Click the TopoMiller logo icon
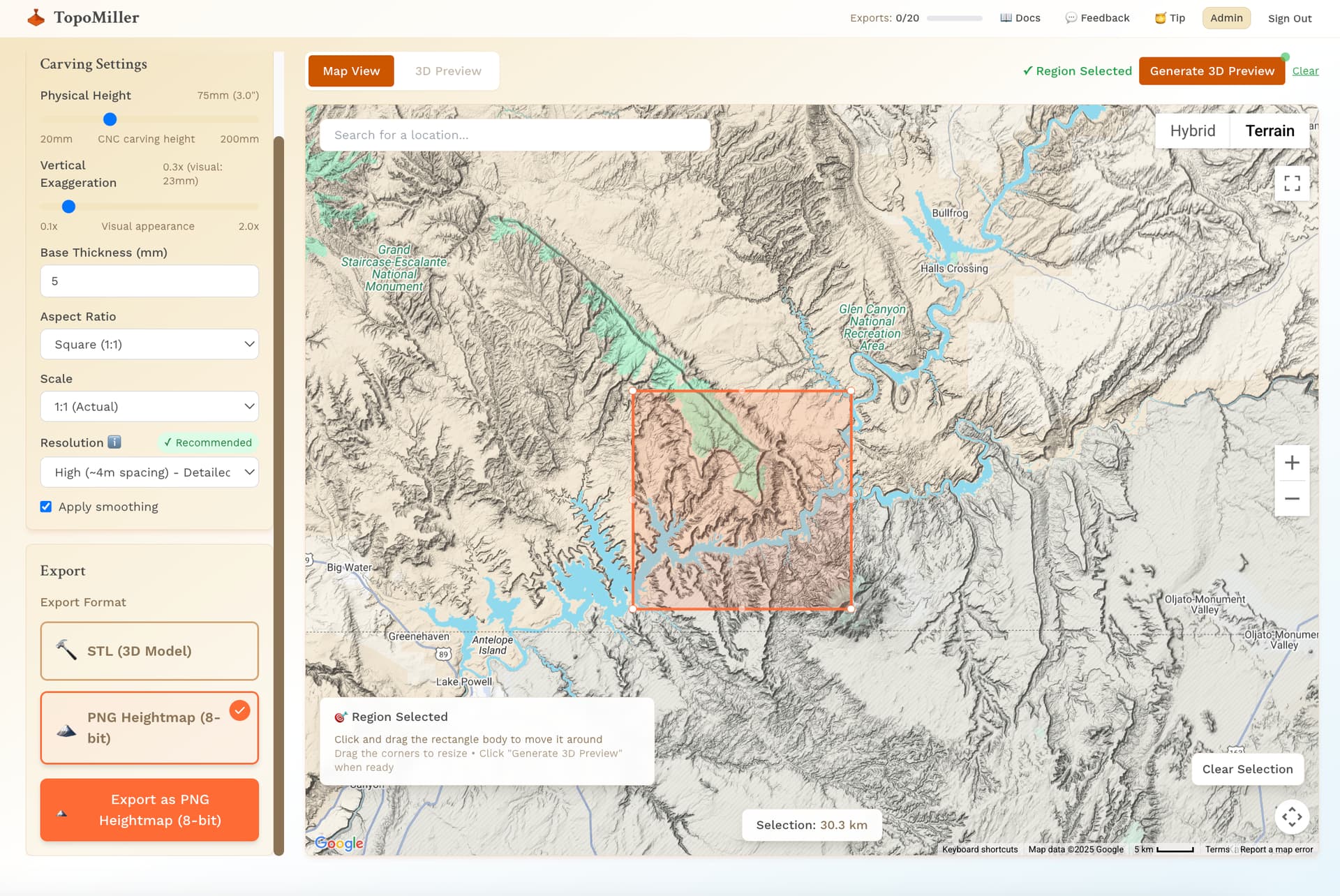1340x896 pixels. click(x=36, y=17)
